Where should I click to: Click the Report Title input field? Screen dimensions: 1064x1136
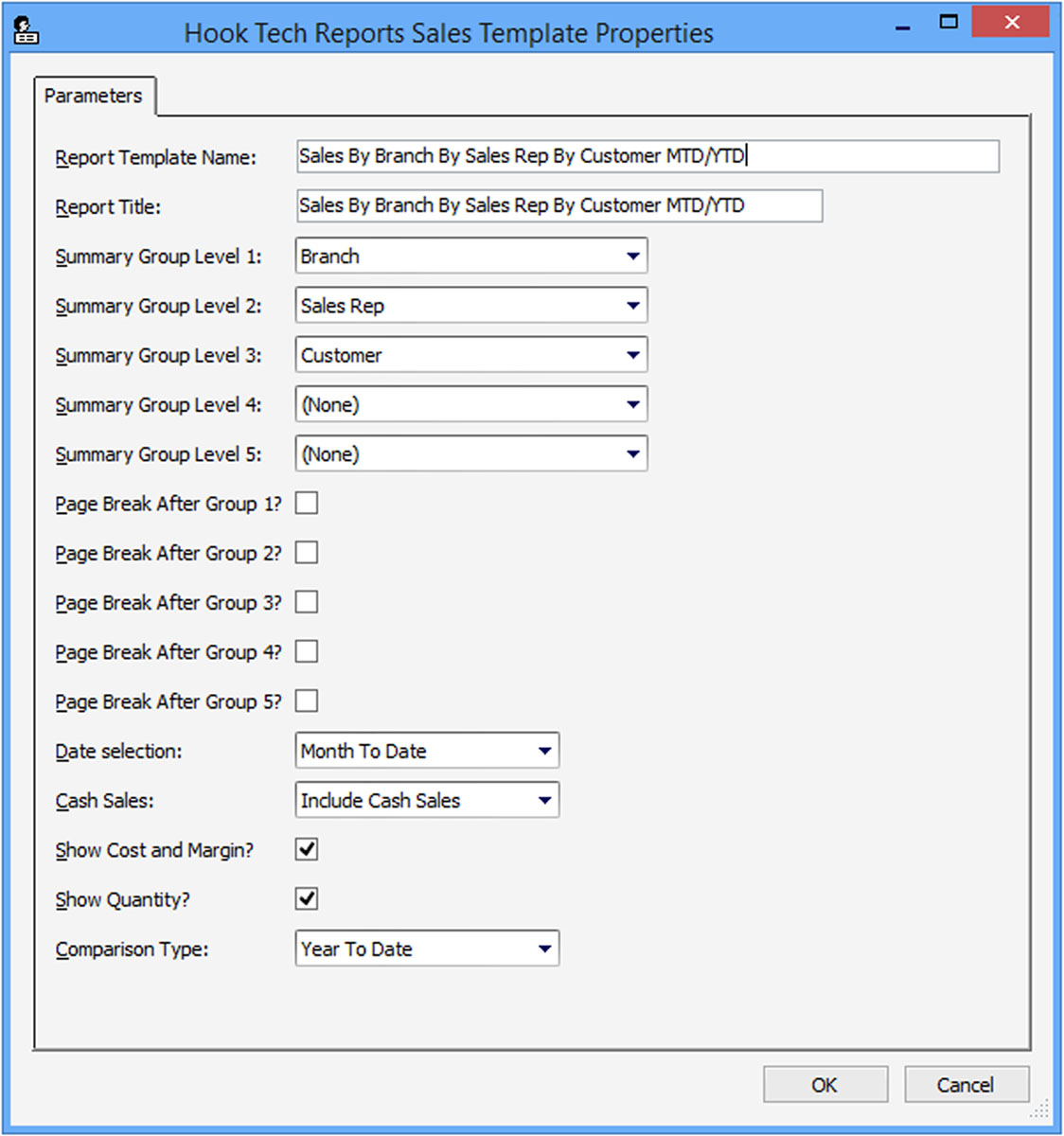point(559,205)
